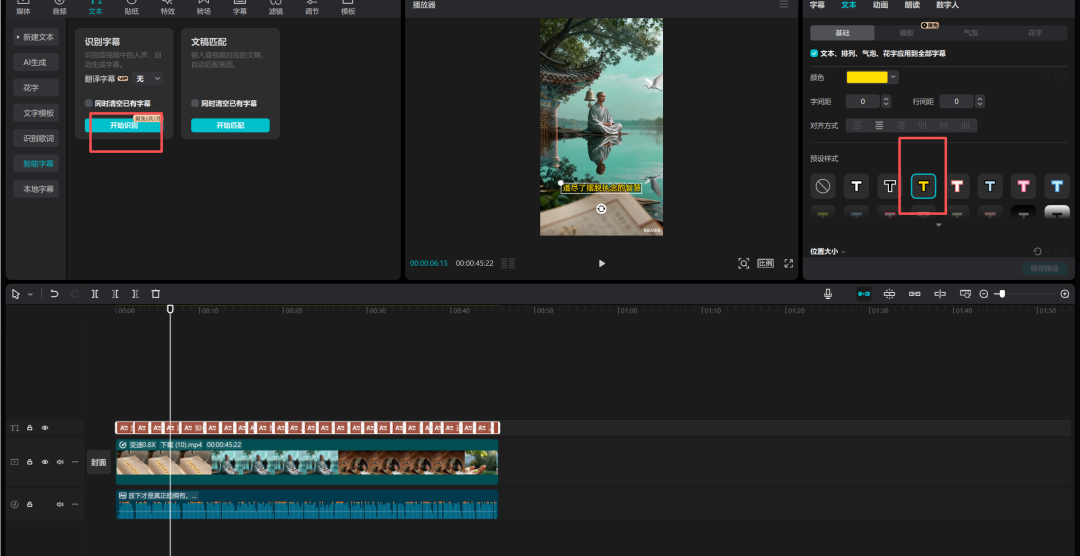
Task: Hide the subtitle text track
Action: [45, 428]
